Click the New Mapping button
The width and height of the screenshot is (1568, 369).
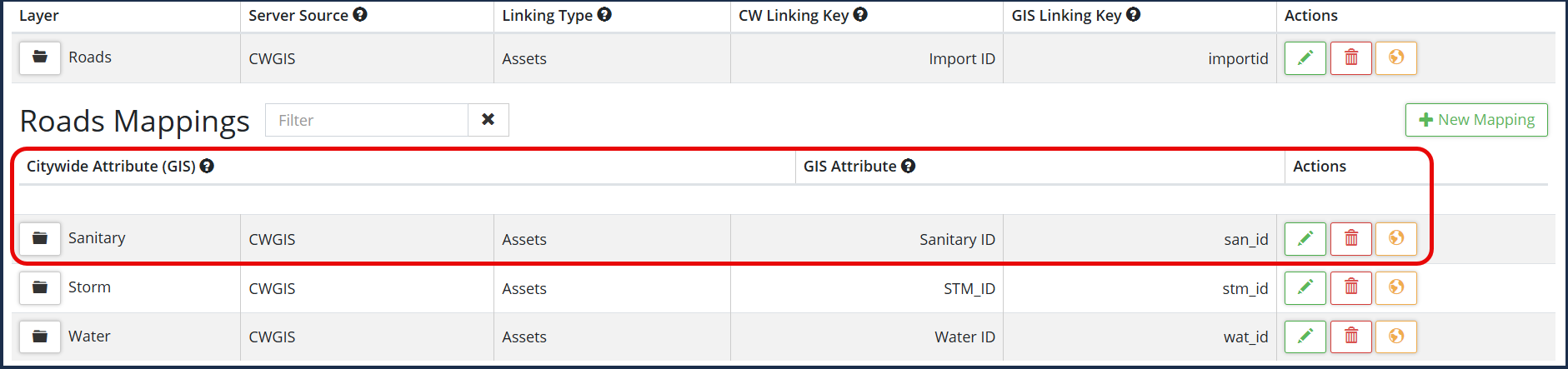pos(1475,120)
